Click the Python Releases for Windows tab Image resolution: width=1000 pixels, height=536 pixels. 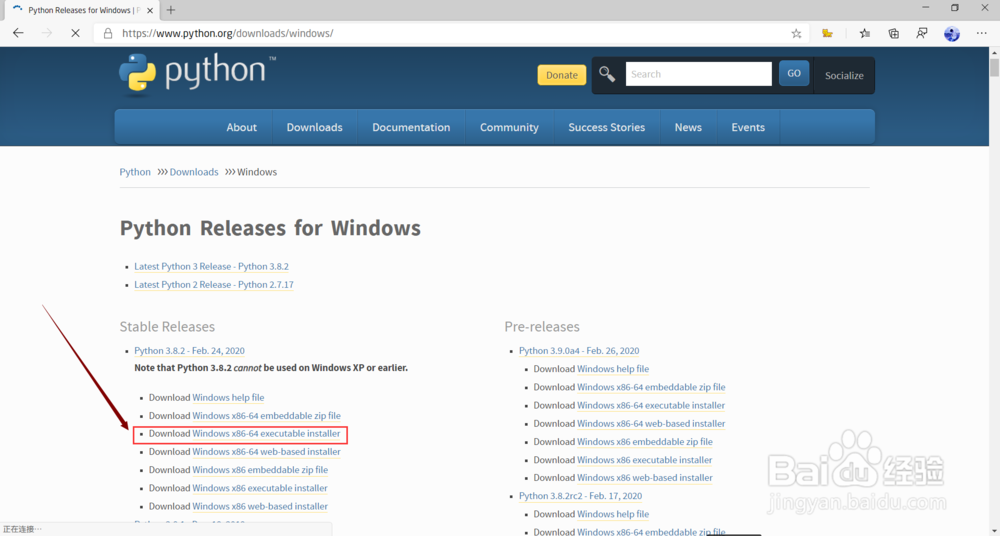coord(83,10)
